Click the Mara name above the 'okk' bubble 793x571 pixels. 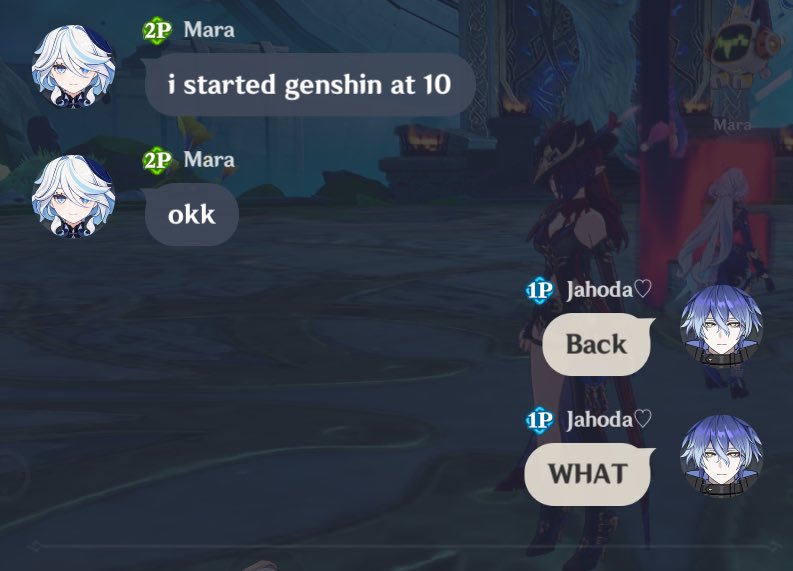pyautogui.click(x=209, y=160)
